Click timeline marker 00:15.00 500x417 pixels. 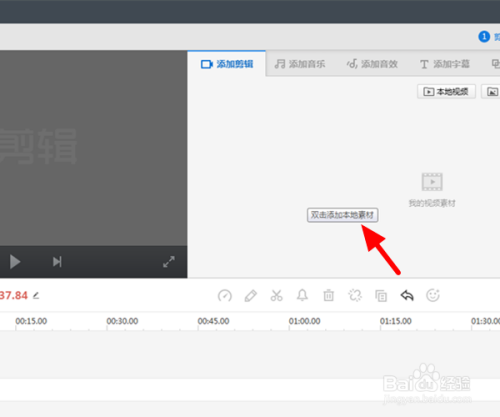tap(31, 321)
